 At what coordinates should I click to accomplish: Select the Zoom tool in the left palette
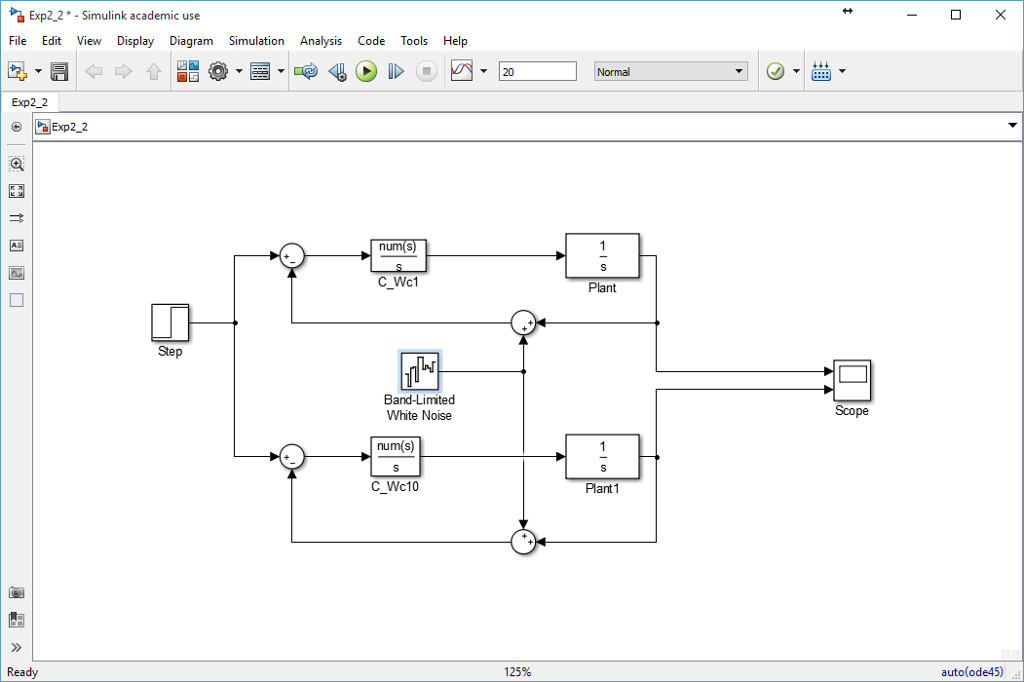pyautogui.click(x=16, y=164)
